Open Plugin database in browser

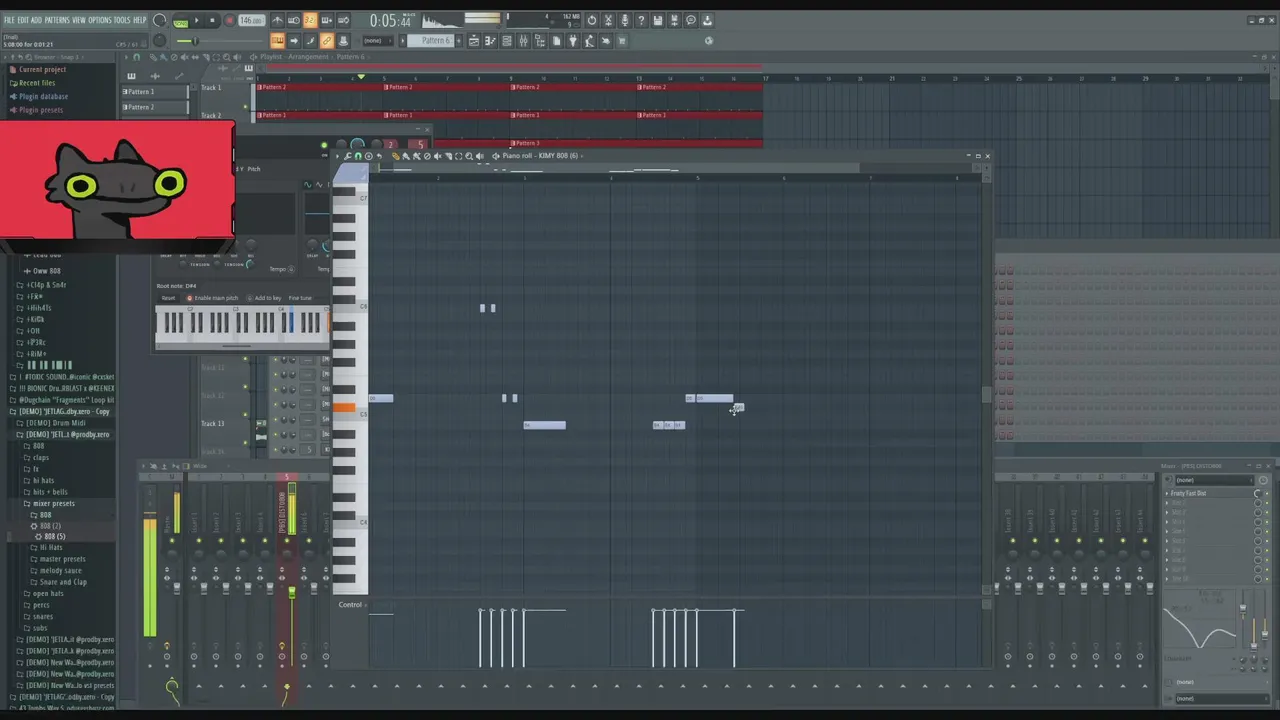tap(43, 96)
